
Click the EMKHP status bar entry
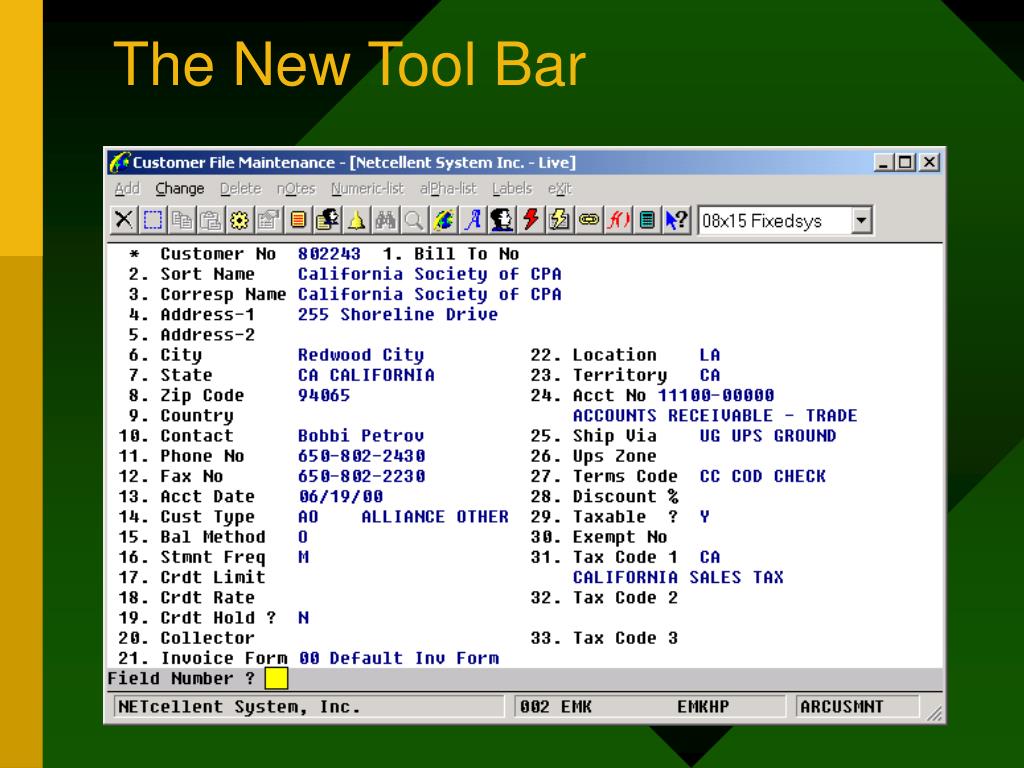(703, 707)
